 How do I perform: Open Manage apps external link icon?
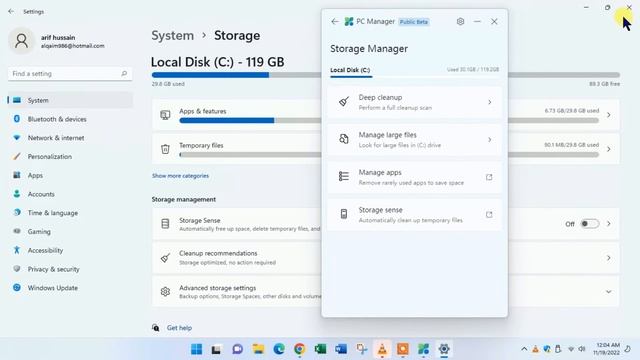tap(489, 177)
